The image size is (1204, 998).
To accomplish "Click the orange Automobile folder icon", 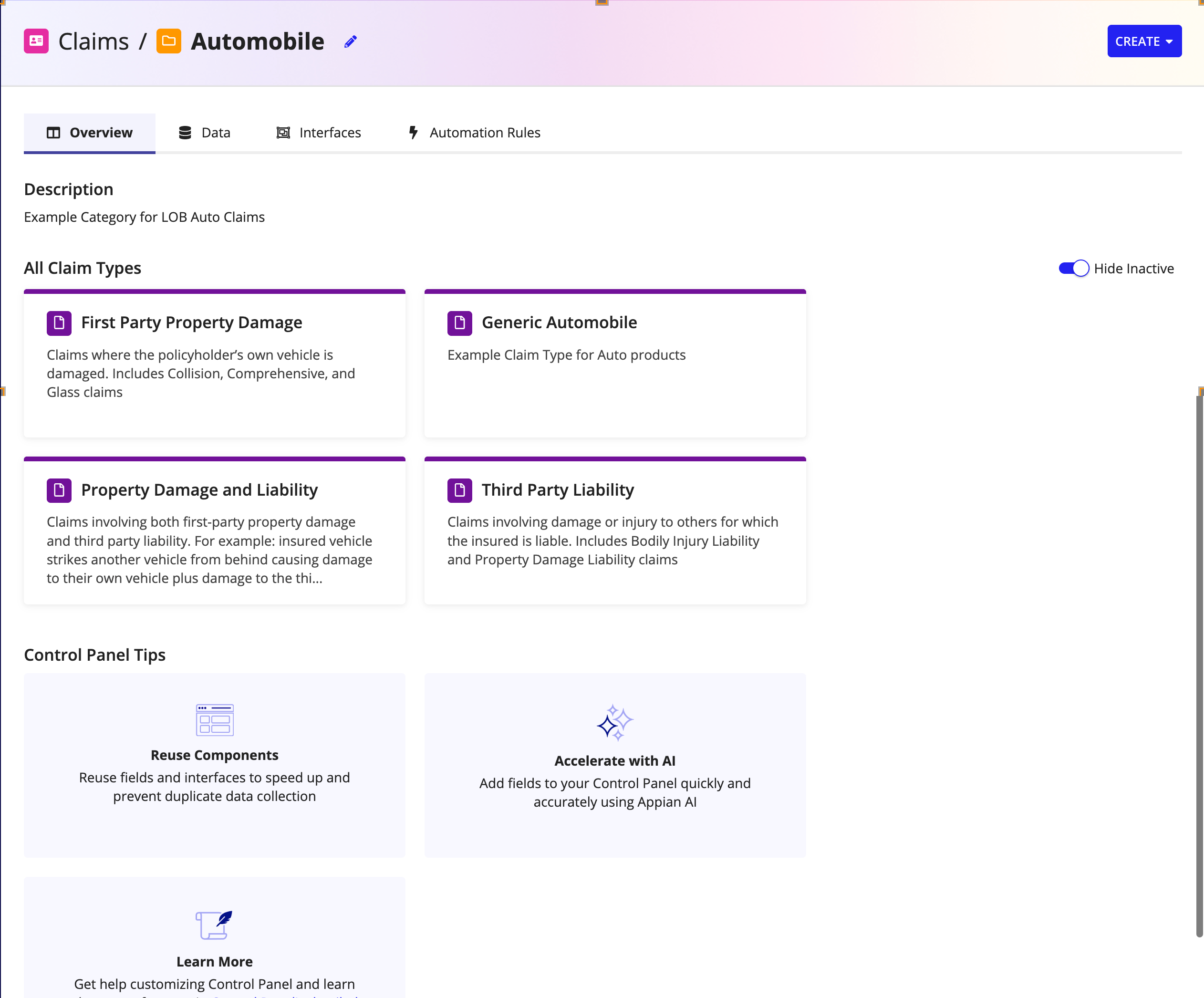I will click(x=168, y=42).
